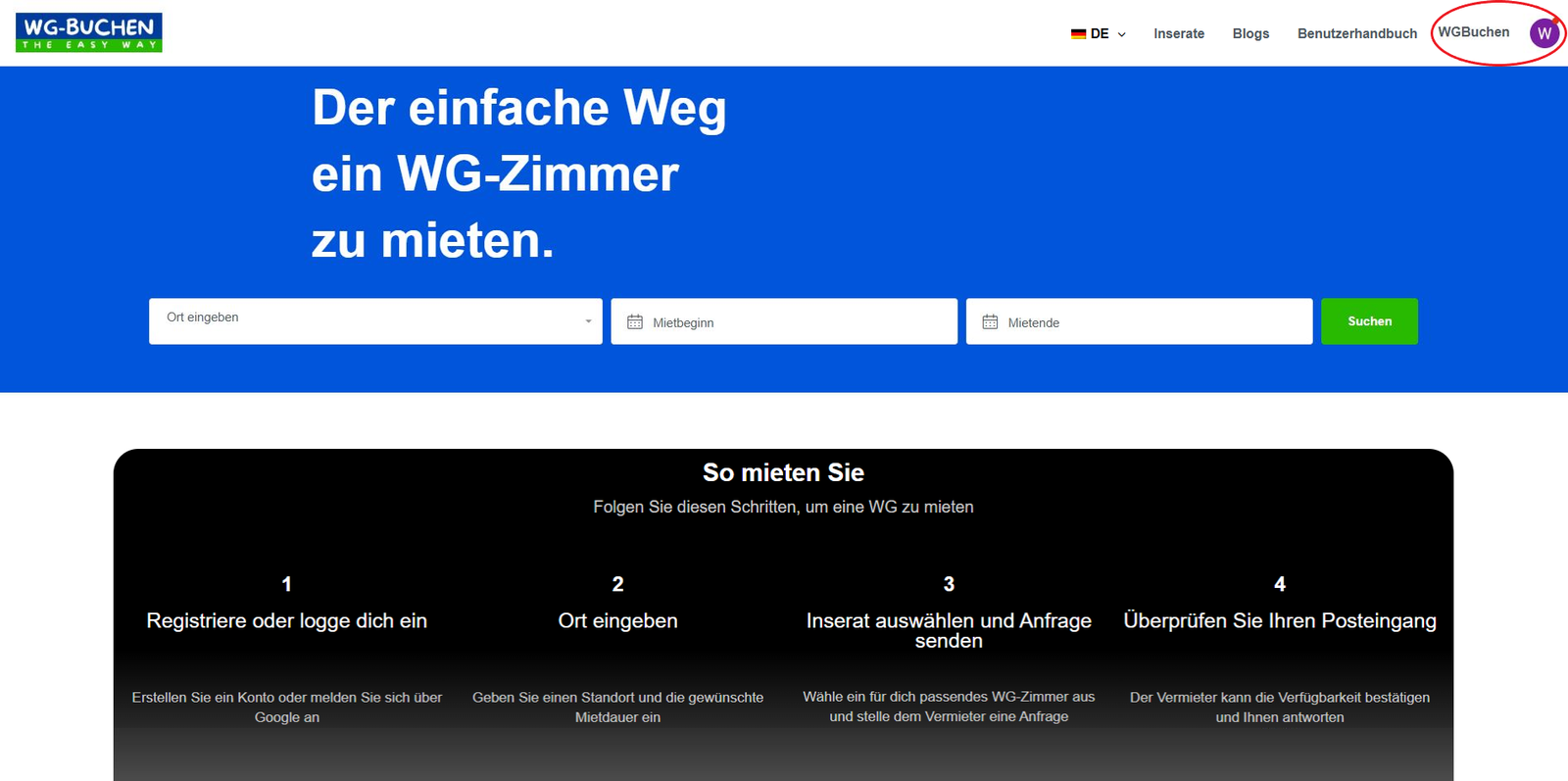Click the green Suchen button

[1369, 321]
